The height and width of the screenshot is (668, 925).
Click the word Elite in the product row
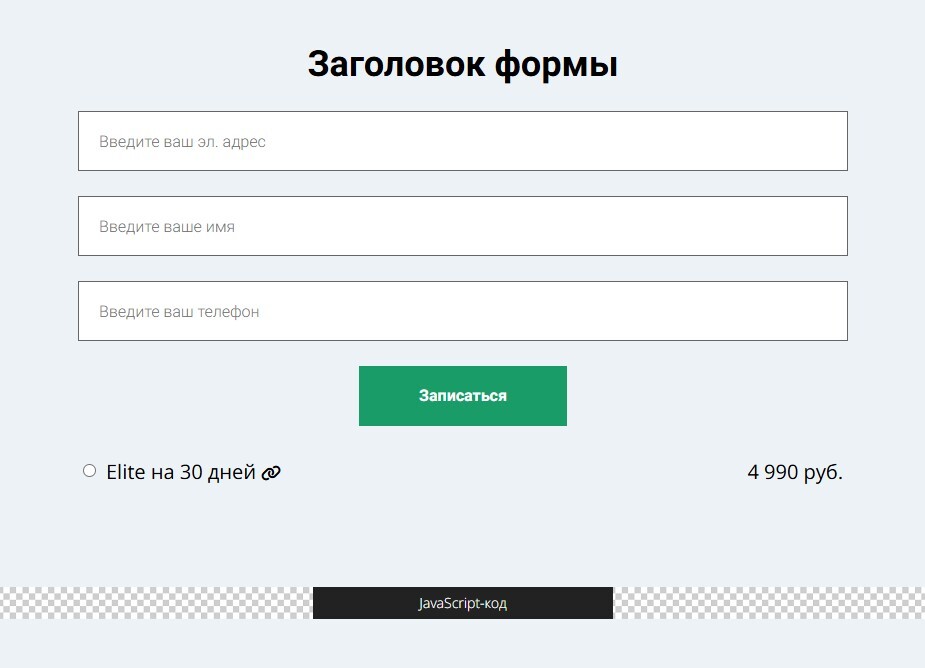click(126, 472)
